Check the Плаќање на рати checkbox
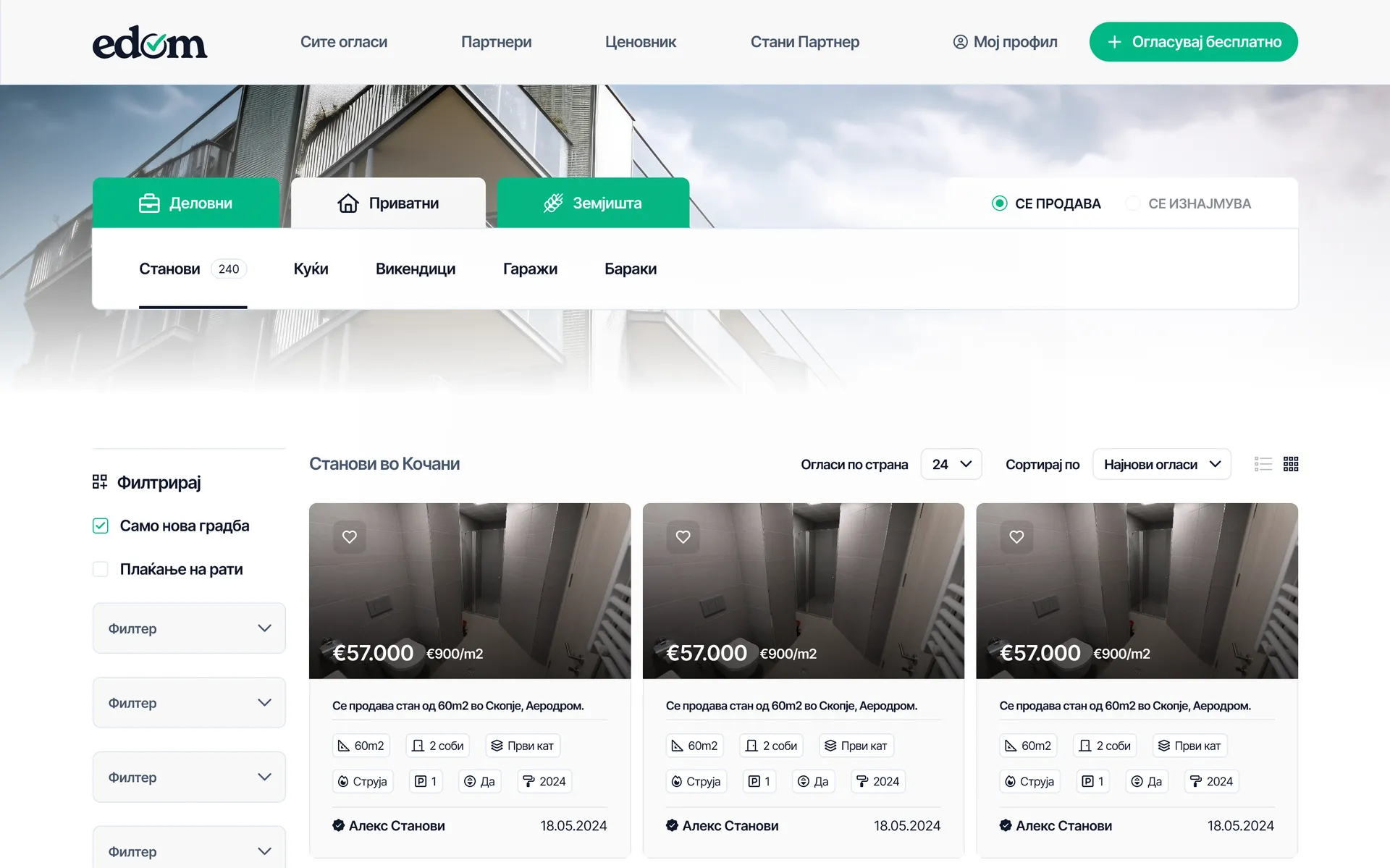 pos(101,569)
